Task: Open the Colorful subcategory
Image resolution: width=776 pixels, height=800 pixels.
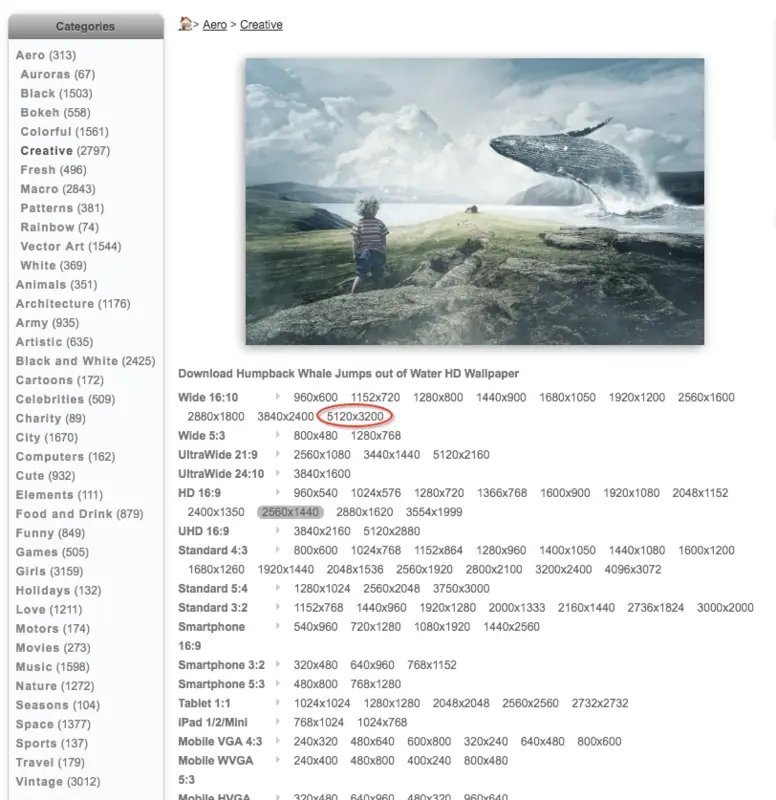Action: [x=64, y=132]
